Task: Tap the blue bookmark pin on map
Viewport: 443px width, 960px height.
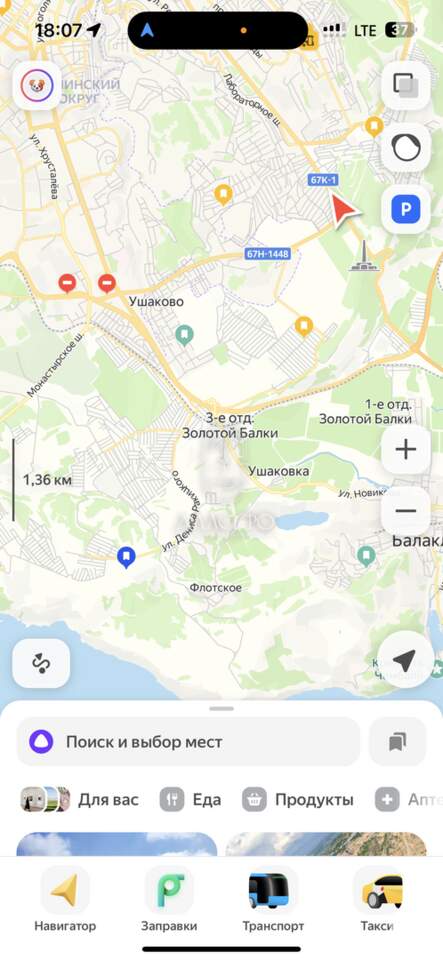Action: [x=126, y=557]
